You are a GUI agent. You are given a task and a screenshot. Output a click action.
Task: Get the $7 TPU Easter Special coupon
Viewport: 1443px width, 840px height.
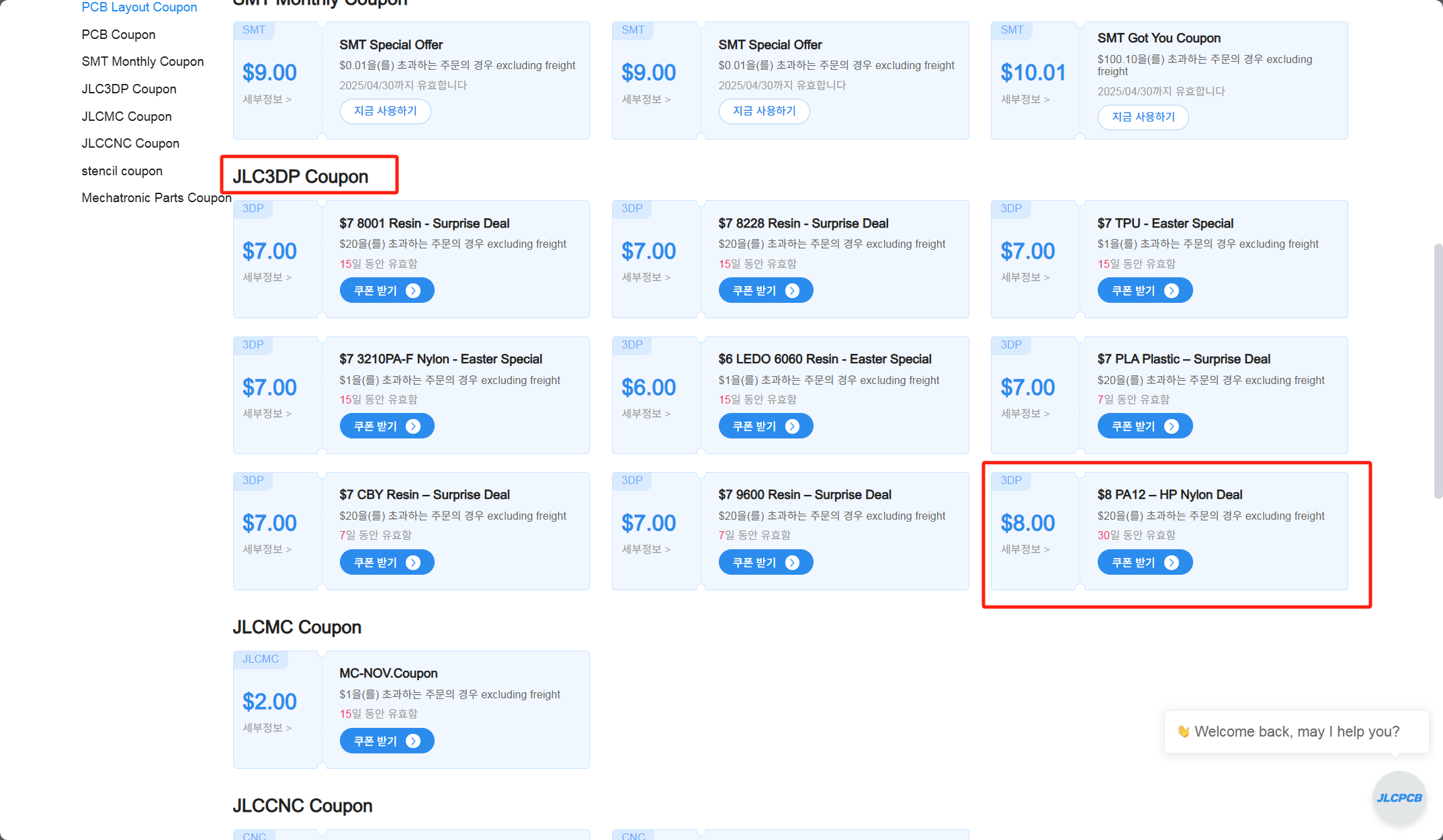pyautogui.click(x=1145, y=291)
